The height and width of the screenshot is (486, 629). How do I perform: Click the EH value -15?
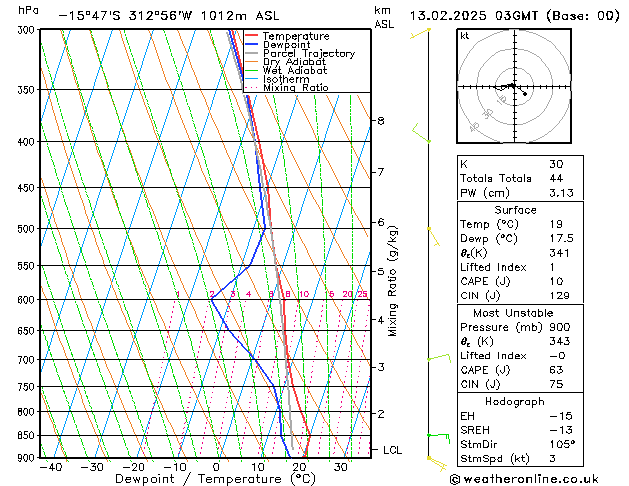click(x=561, y=416)
